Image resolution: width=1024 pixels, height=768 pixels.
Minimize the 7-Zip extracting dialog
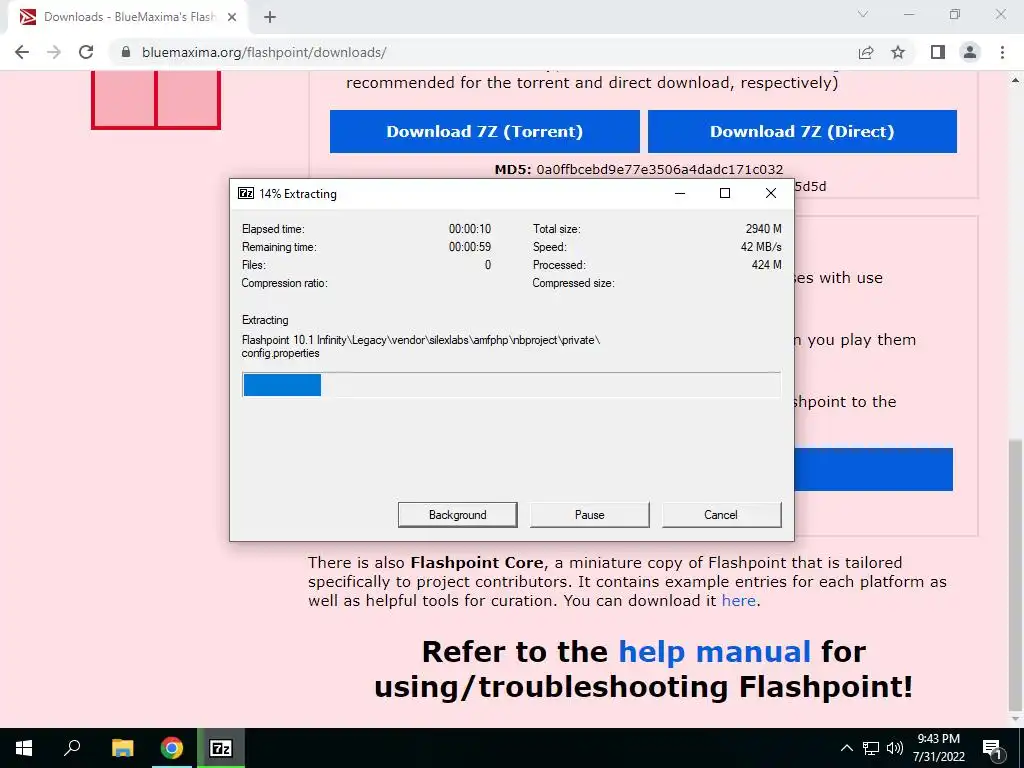coord(680,193)
